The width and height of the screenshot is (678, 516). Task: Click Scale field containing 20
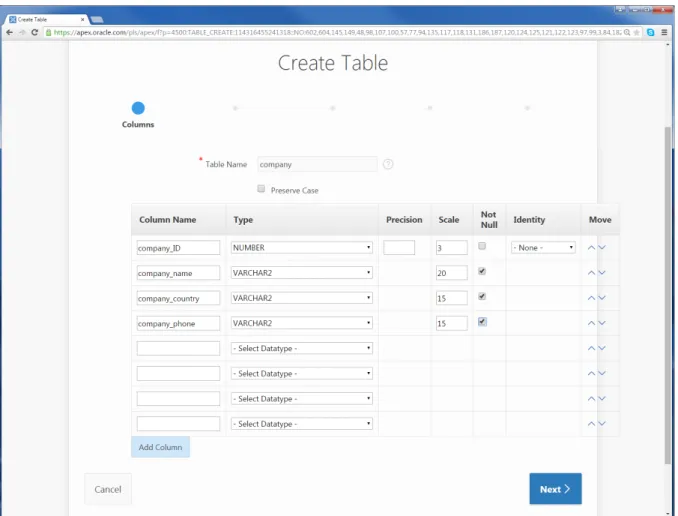click(x=451, y=273)
